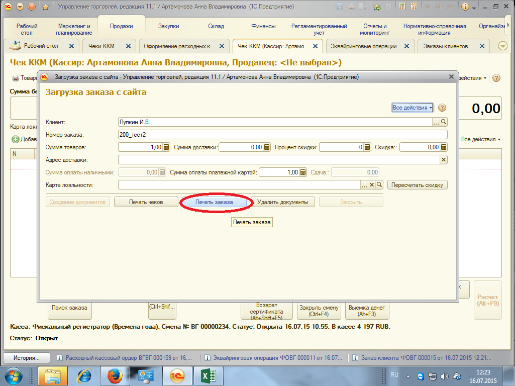Open calculator for Сумма доставки field
Image resolution: width=515 pixels, height=386 pixels.
[x=267, y=147]
